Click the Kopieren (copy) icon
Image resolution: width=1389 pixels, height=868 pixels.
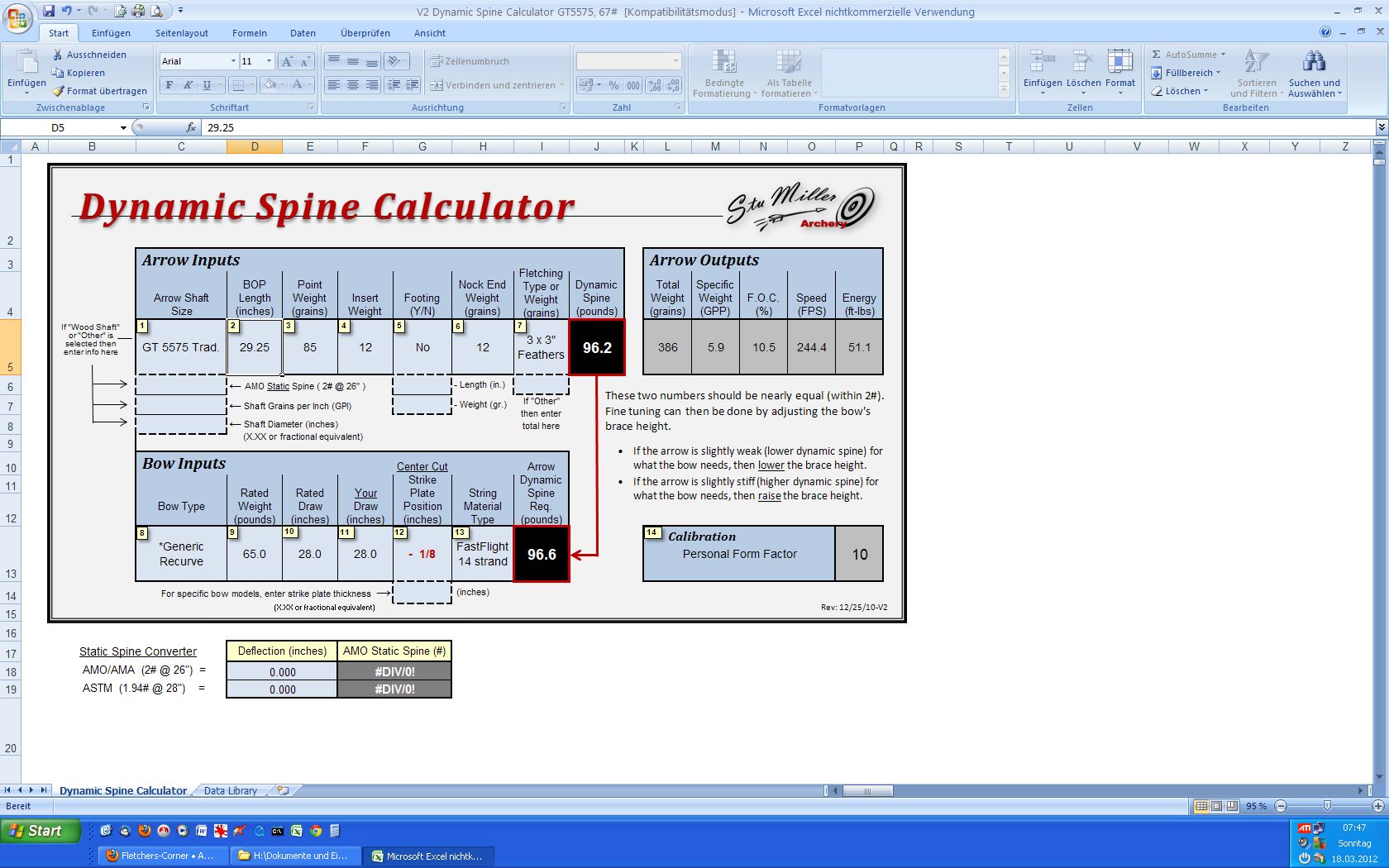pyautogui.click(x=58, y=73)
